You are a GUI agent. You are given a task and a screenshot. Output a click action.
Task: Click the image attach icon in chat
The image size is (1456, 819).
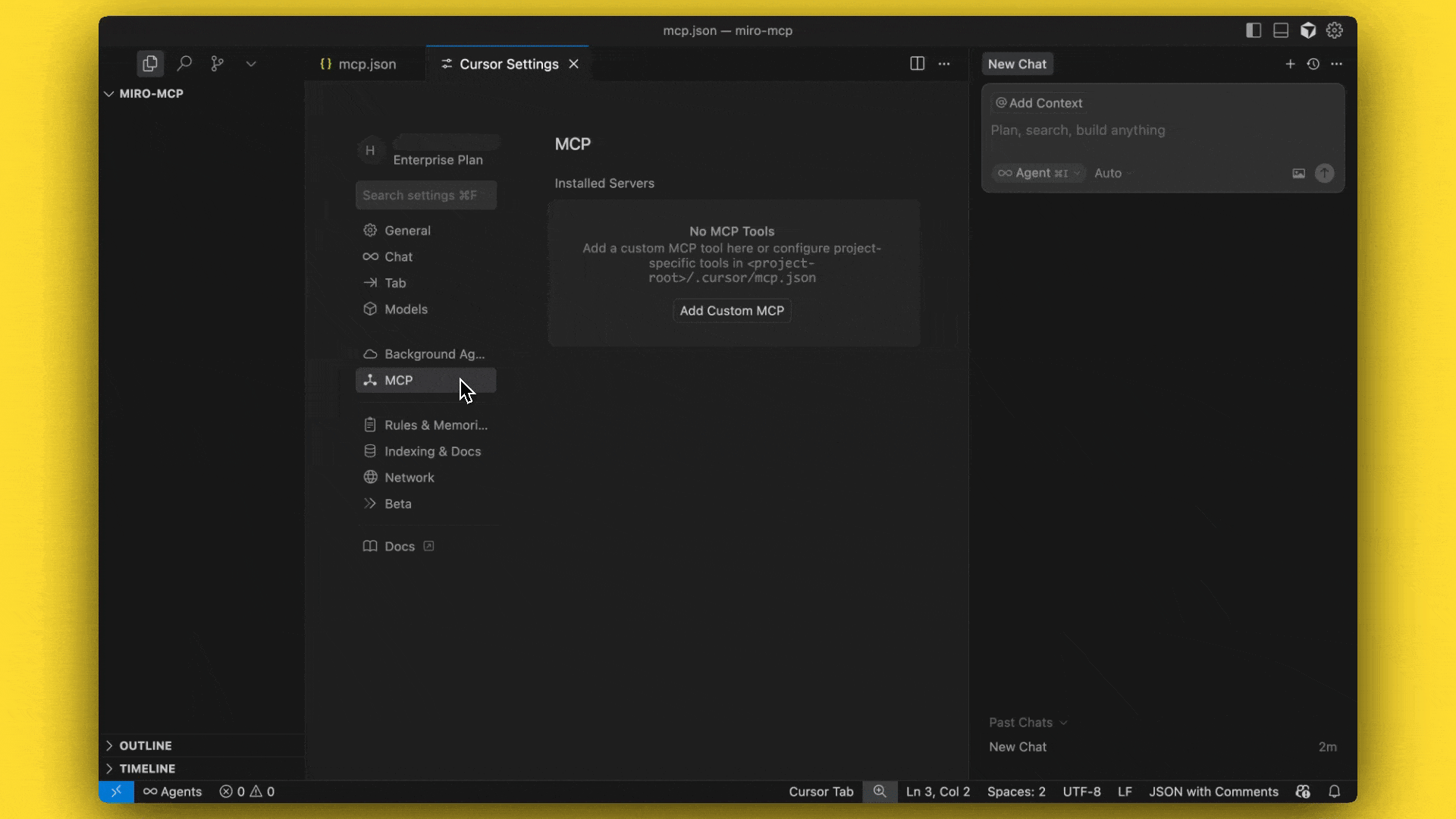1298,174
